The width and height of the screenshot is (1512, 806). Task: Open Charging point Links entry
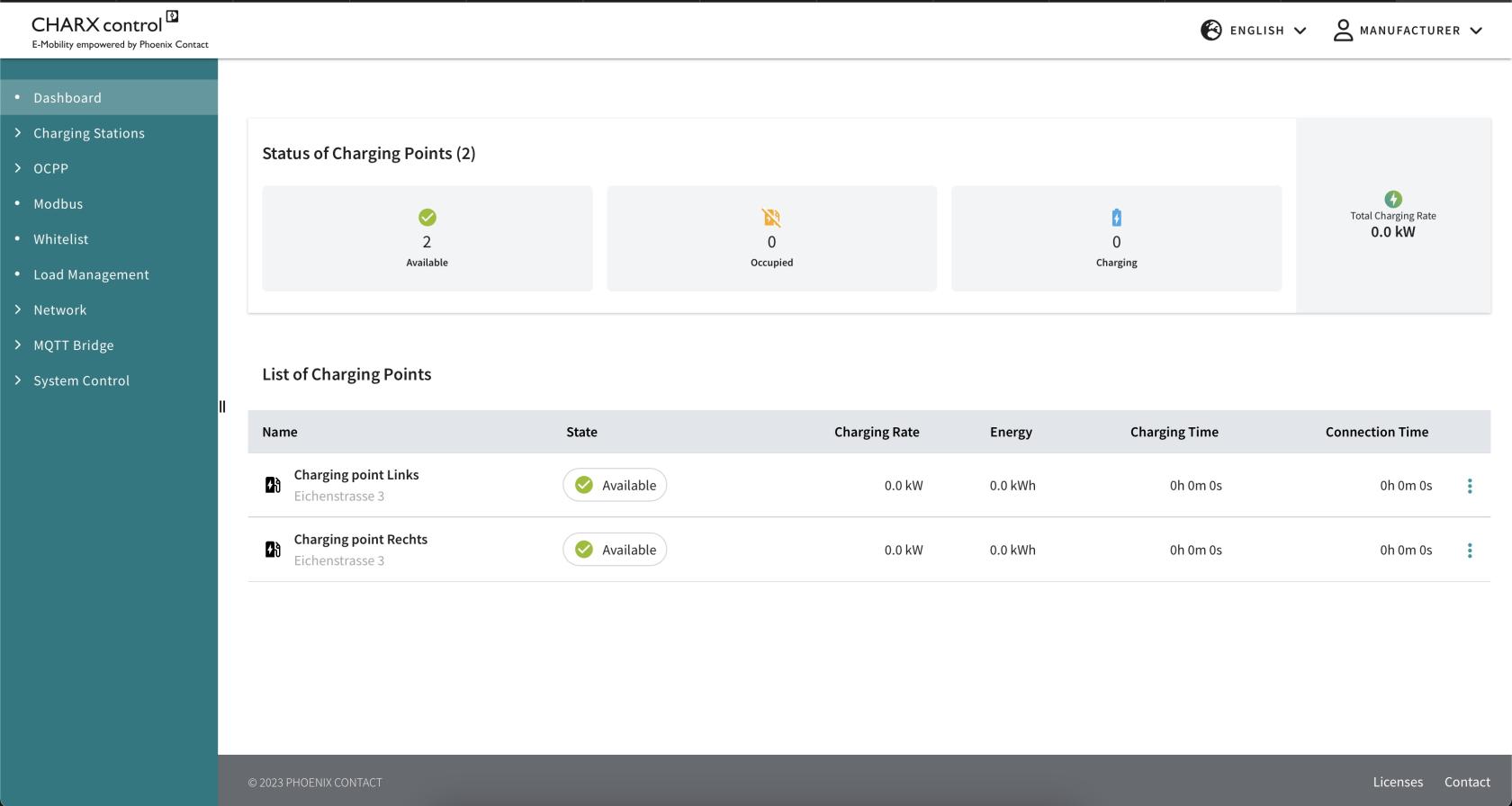[356, 475]
